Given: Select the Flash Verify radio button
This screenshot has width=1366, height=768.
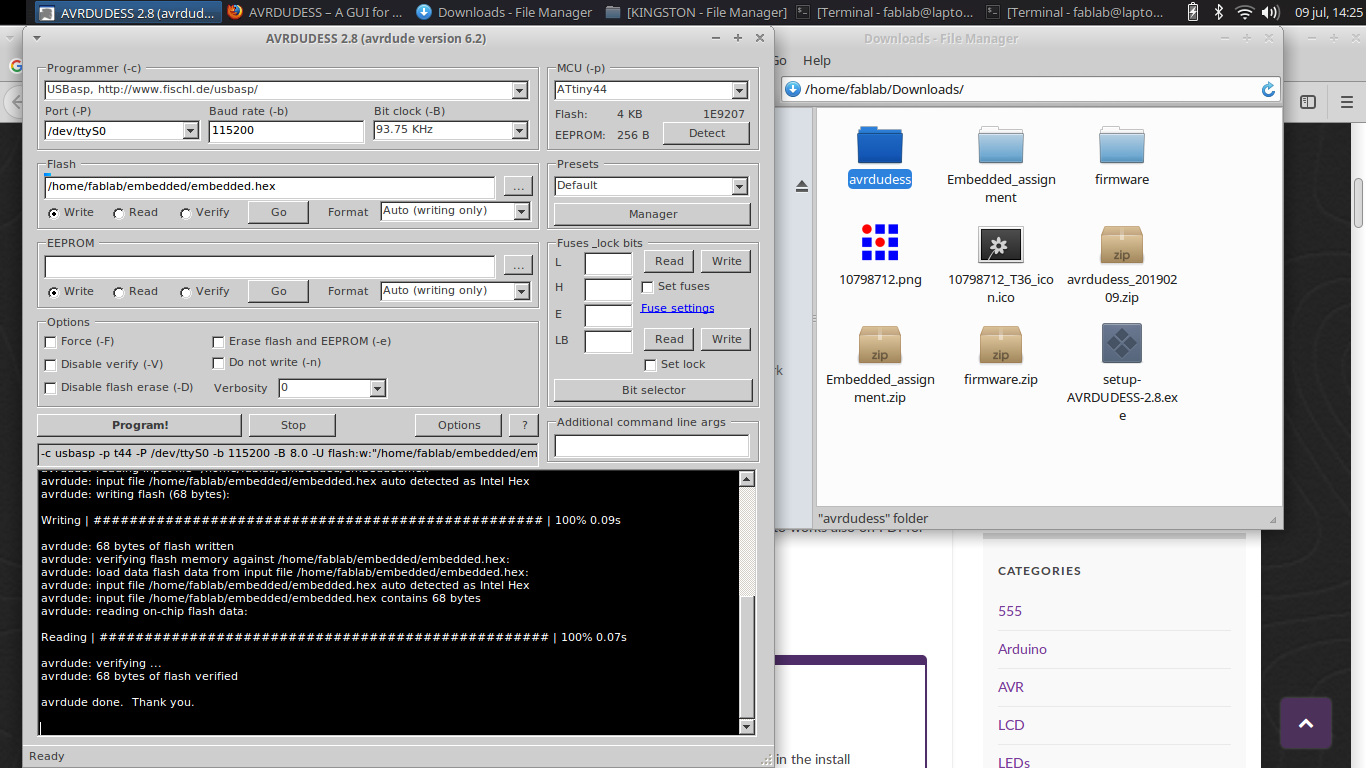Looking at the screenshot, I should coord(186,213).
